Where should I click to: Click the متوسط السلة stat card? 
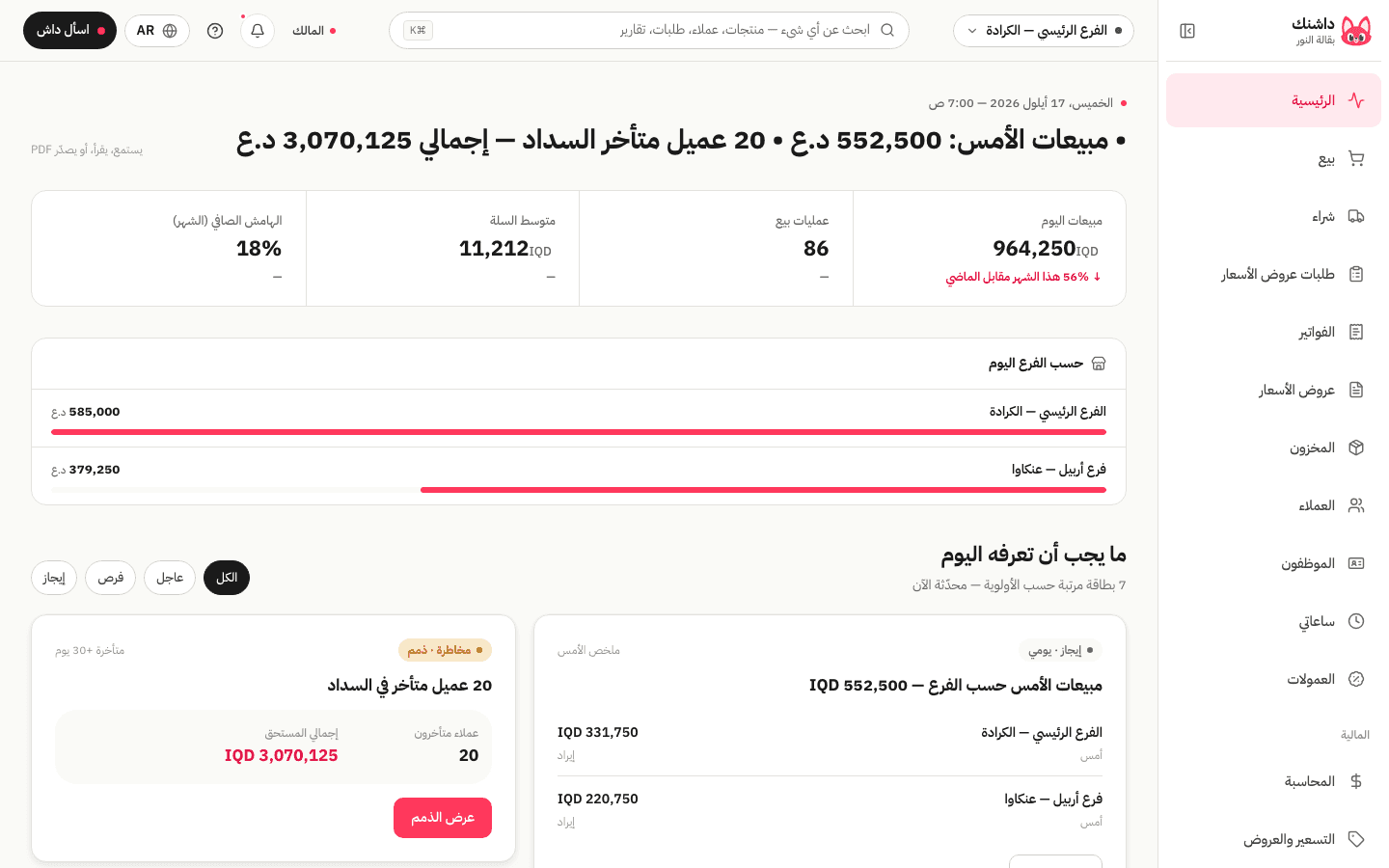(x=443, y=249)
